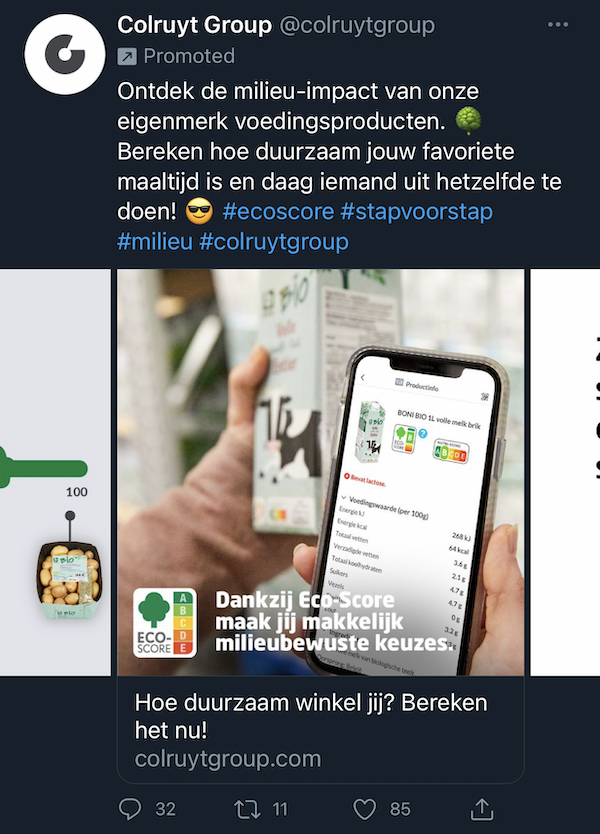Open the #ecoscore hashtag
The height and width of the screenshot is (834, 600).
pyautogui.click(x=278, y=212)
